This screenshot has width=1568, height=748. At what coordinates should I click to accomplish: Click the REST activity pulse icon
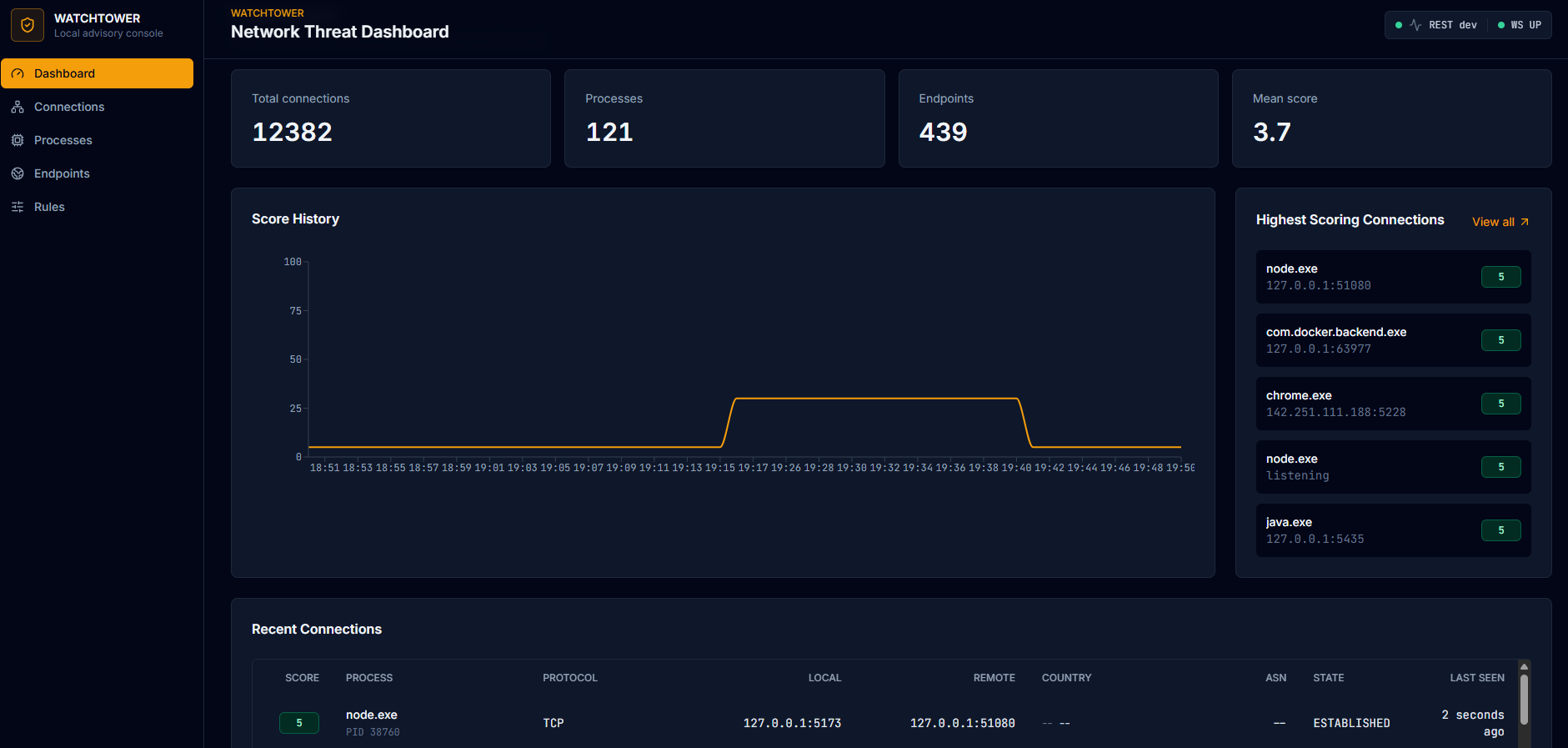tap(1415, 25)
